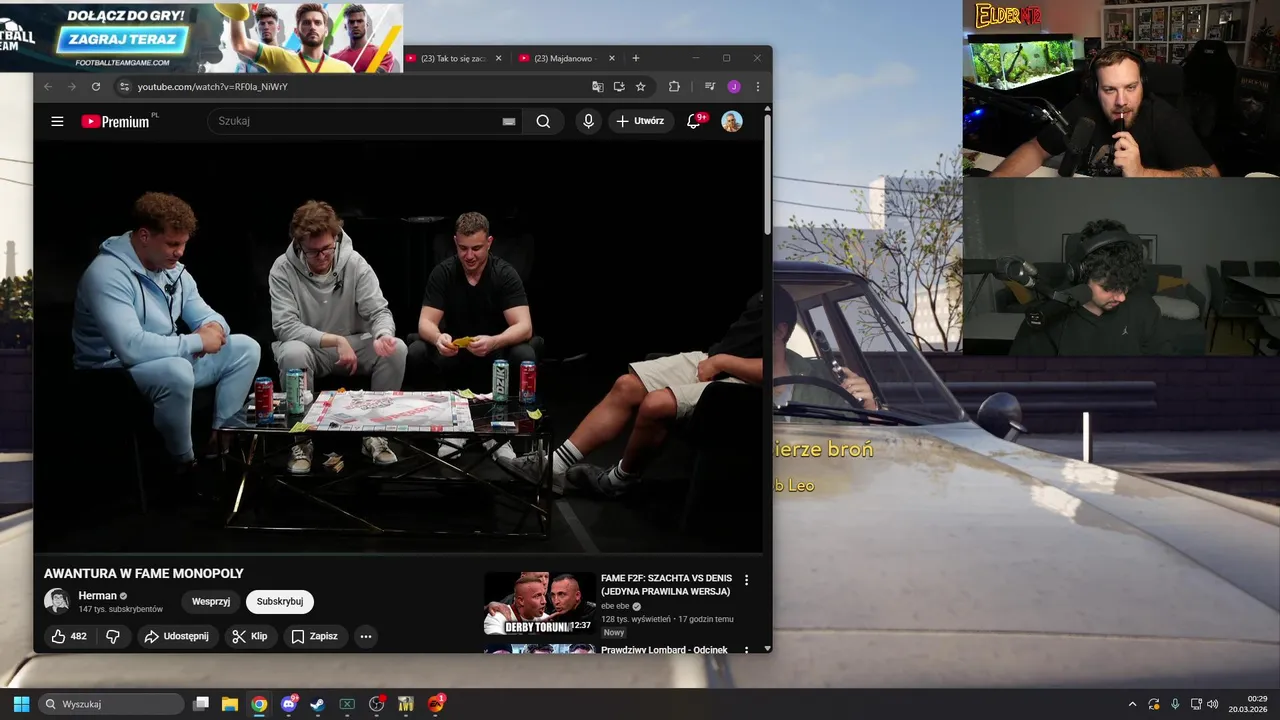View site information icon beside URL
The image size is (1280, 720).
click(x=124, y=87)
